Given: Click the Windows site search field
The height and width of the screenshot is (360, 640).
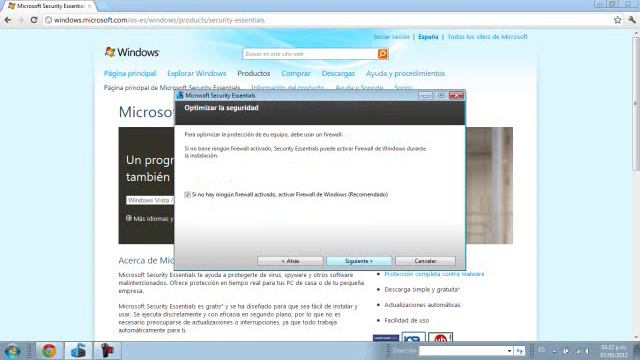Looking at the screenshot, I should (310, 54).
